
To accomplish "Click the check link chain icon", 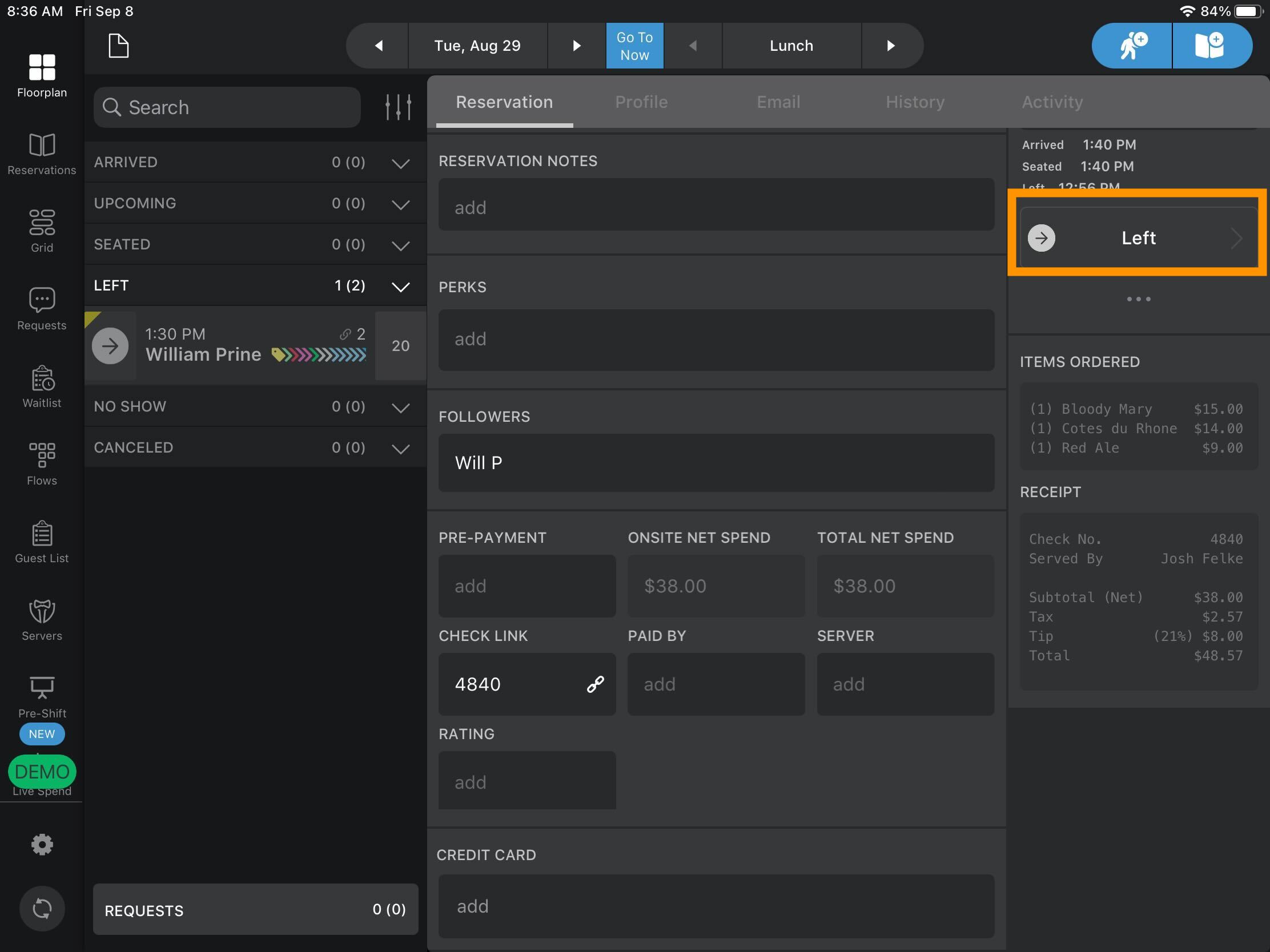I will point(596,684).
